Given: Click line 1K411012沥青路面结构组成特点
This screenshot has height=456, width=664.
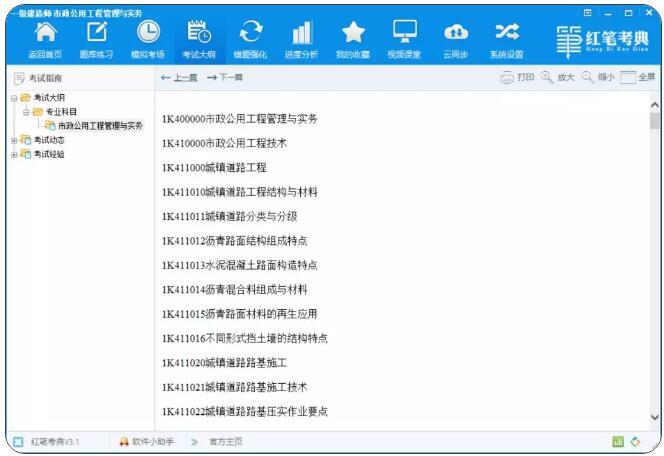Looking at the screenshot, I should (x=234, y=241).
